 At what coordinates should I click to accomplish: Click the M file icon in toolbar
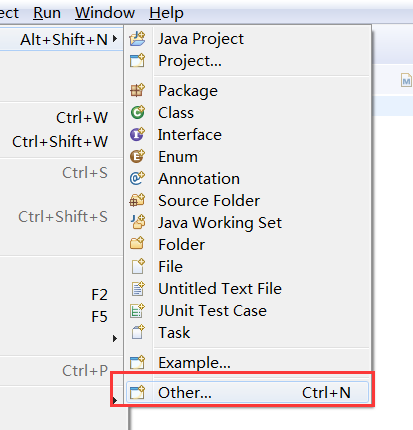(406, 80)
